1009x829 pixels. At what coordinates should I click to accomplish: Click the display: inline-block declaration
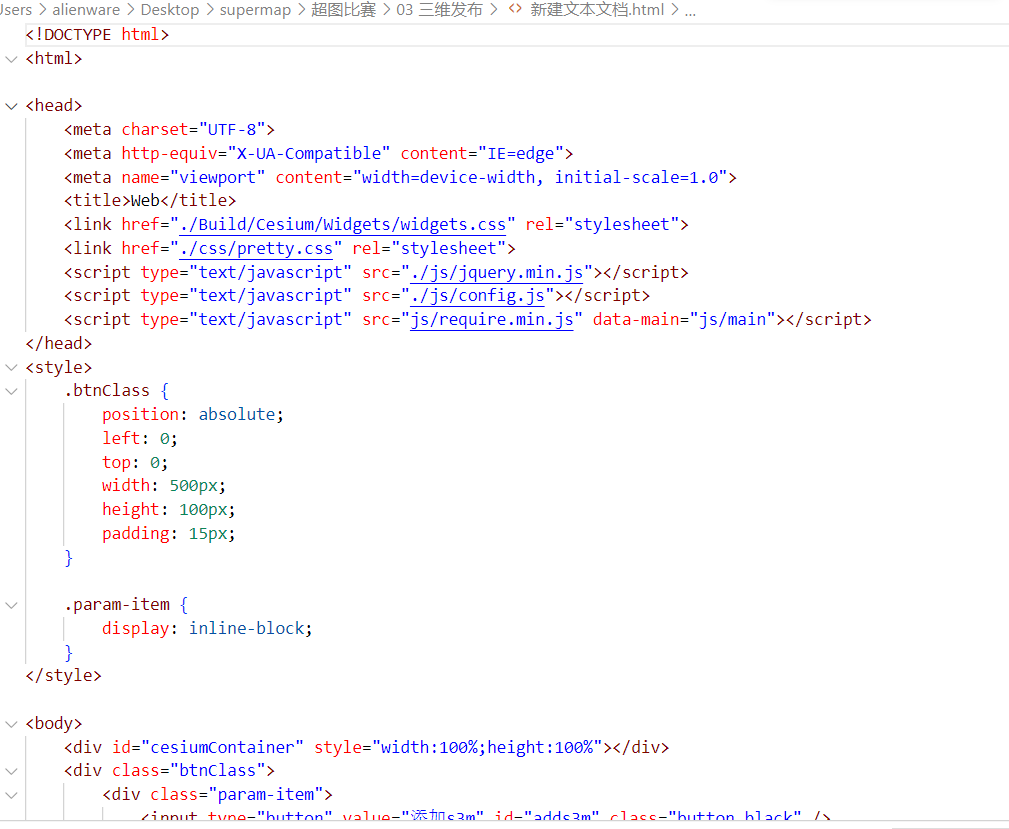(x=207, y=629)
